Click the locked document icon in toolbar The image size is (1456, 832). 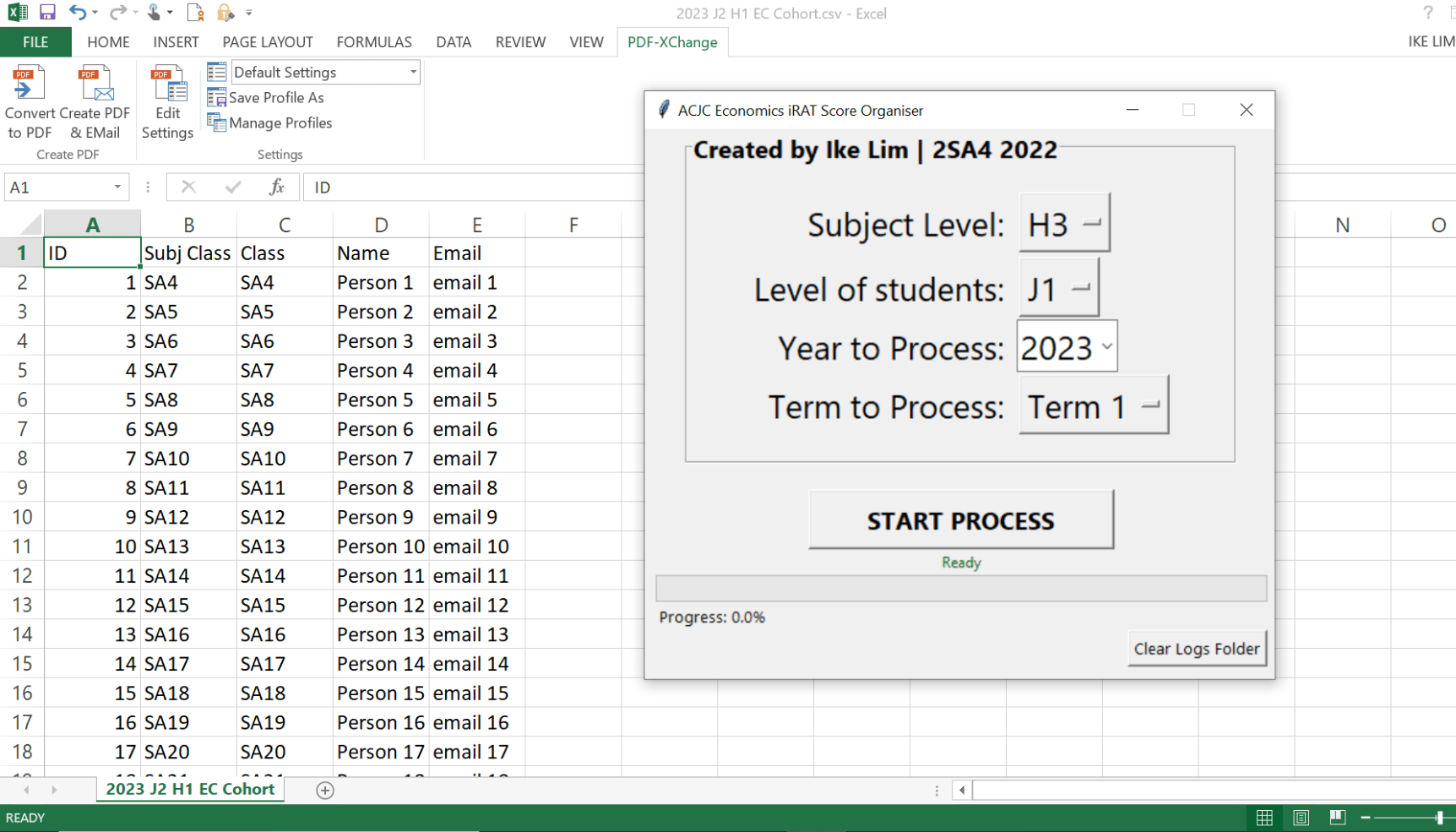point(225,13)
